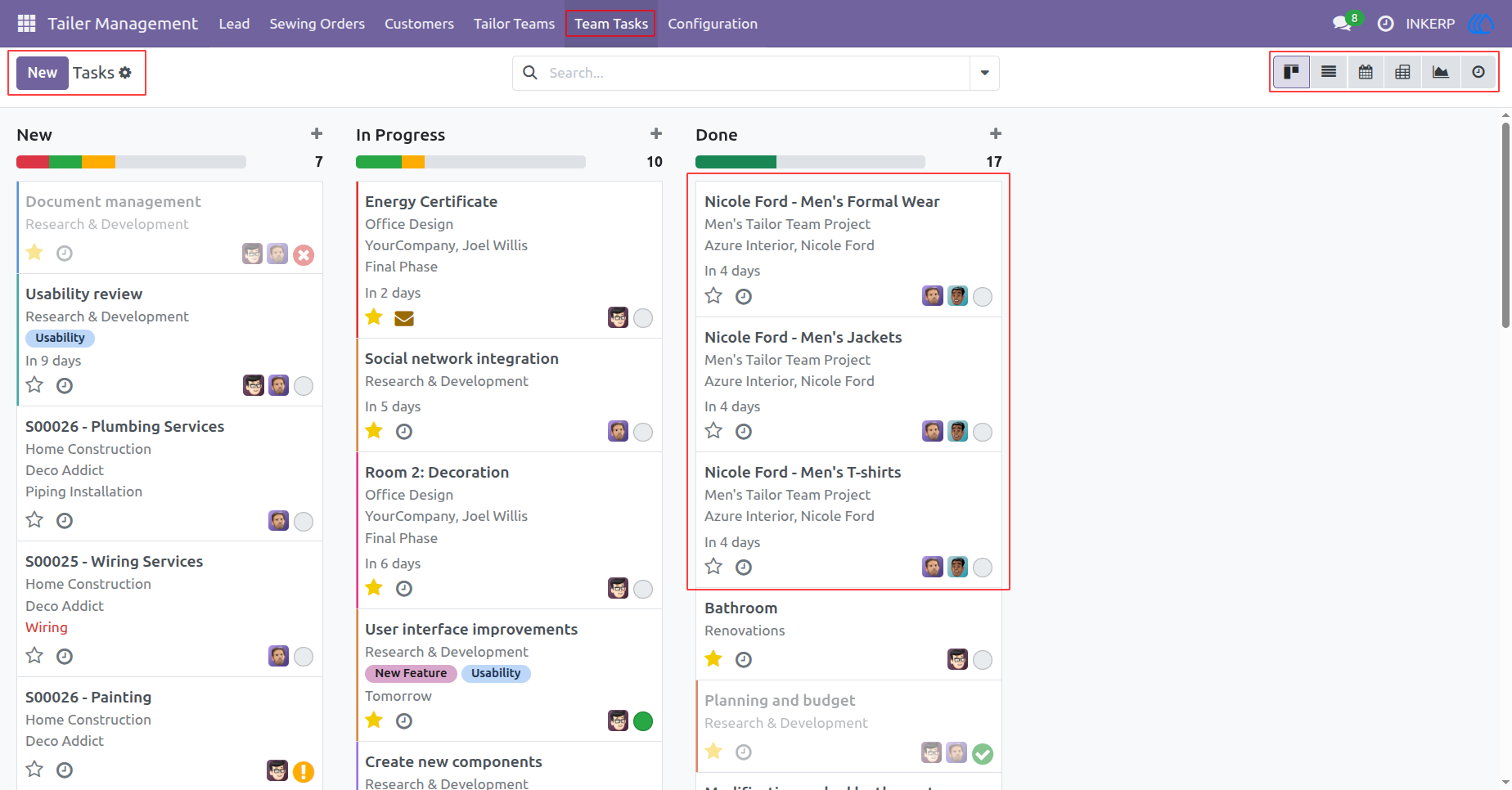Switch to Kanban view

1292,72
